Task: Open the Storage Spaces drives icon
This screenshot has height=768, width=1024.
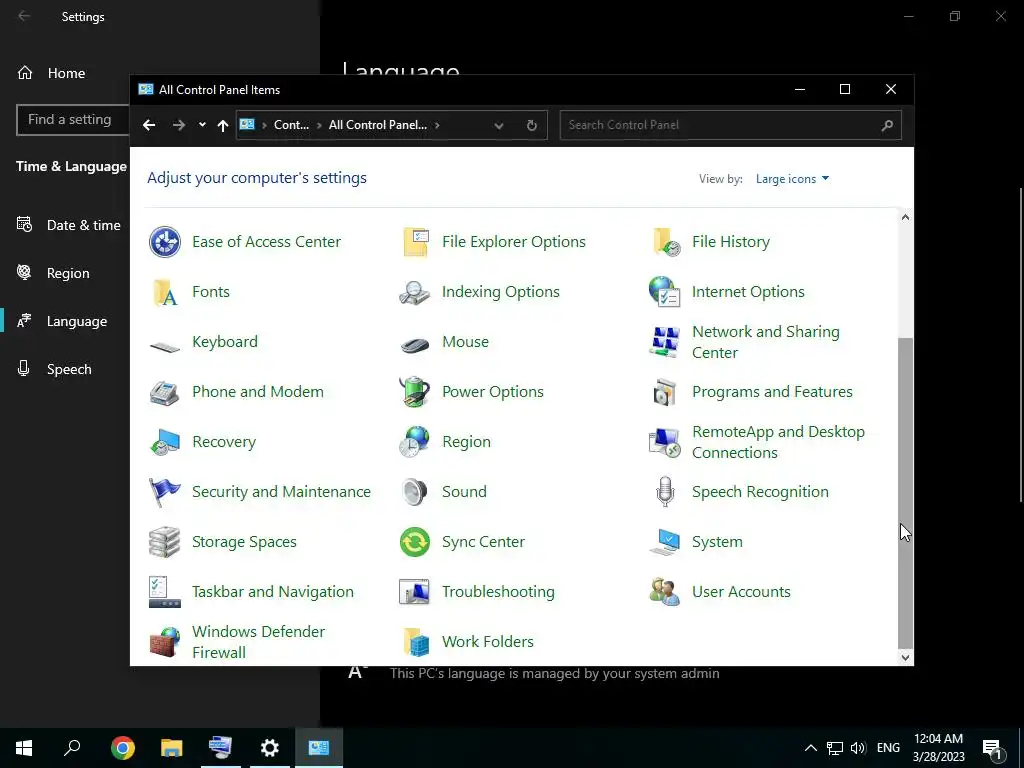Action: pos(165,542)
